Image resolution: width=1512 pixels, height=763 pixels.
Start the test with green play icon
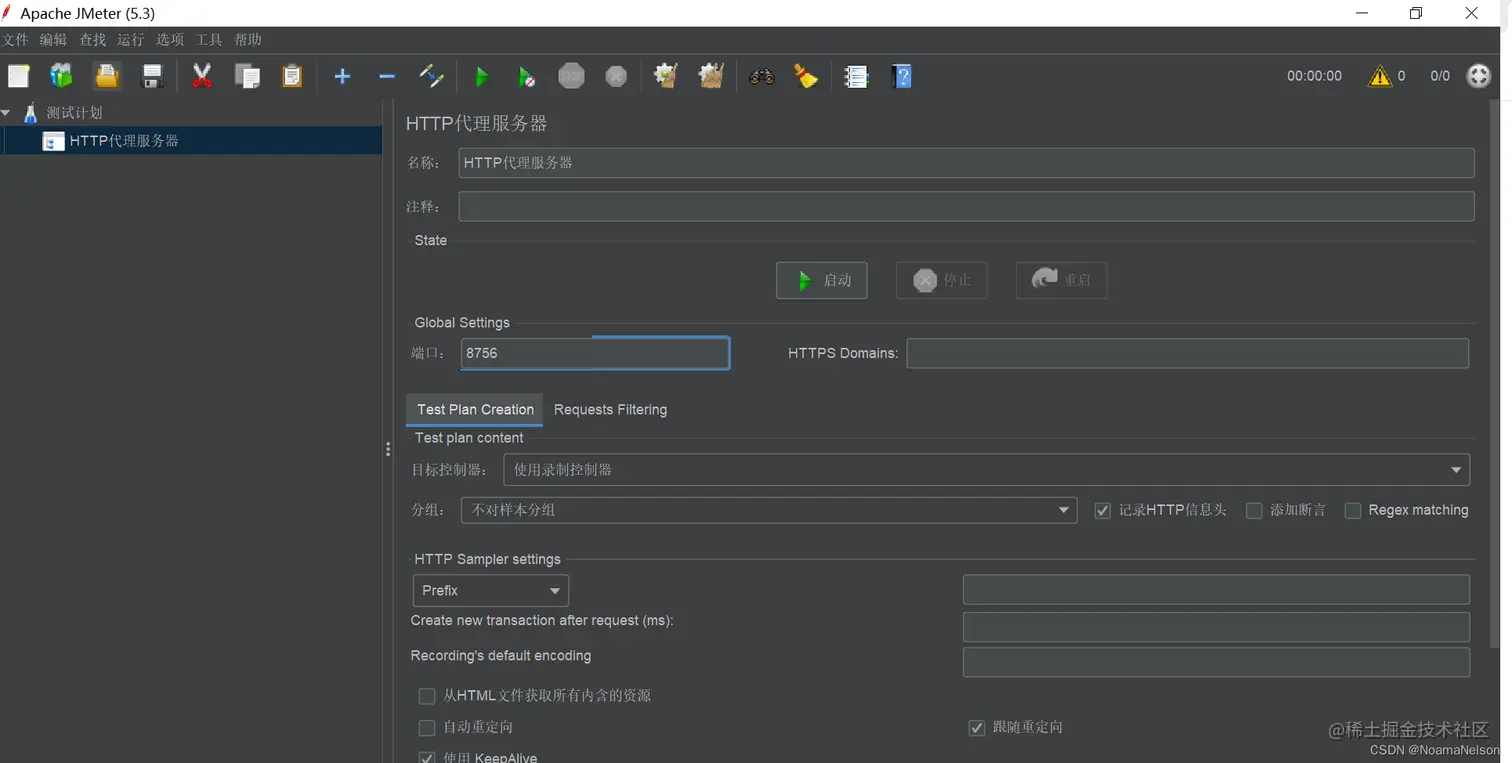pos(481,76)
